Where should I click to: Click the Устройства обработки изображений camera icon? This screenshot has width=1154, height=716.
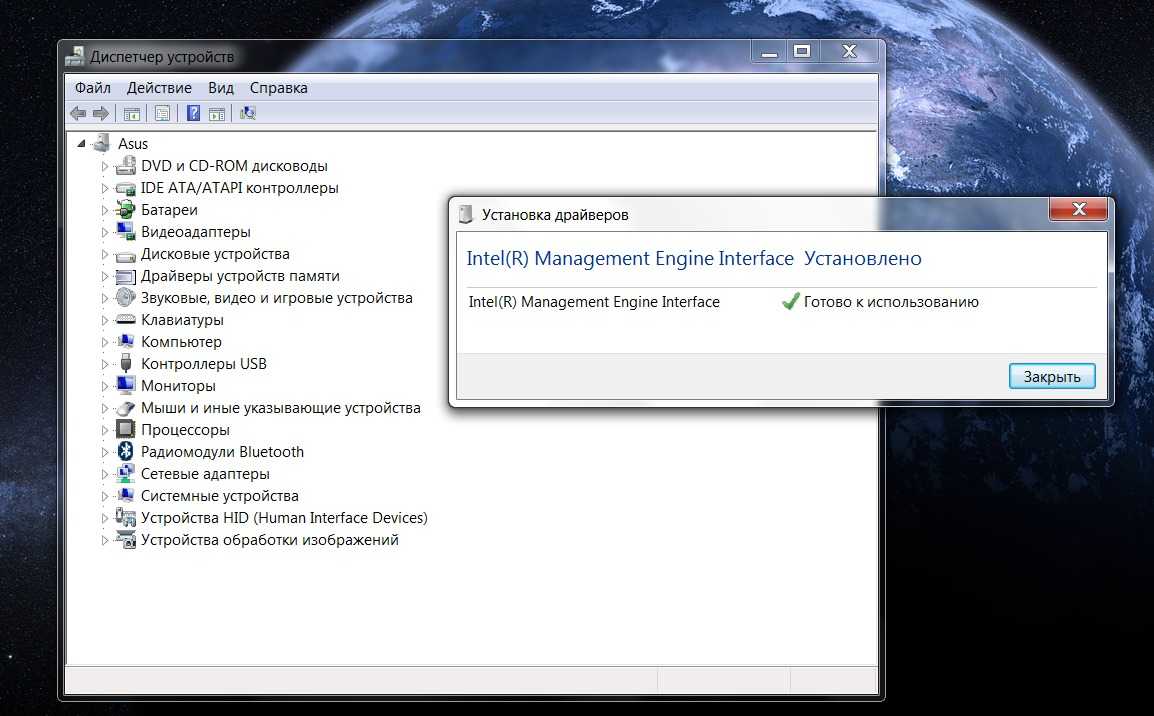point(126,539)
